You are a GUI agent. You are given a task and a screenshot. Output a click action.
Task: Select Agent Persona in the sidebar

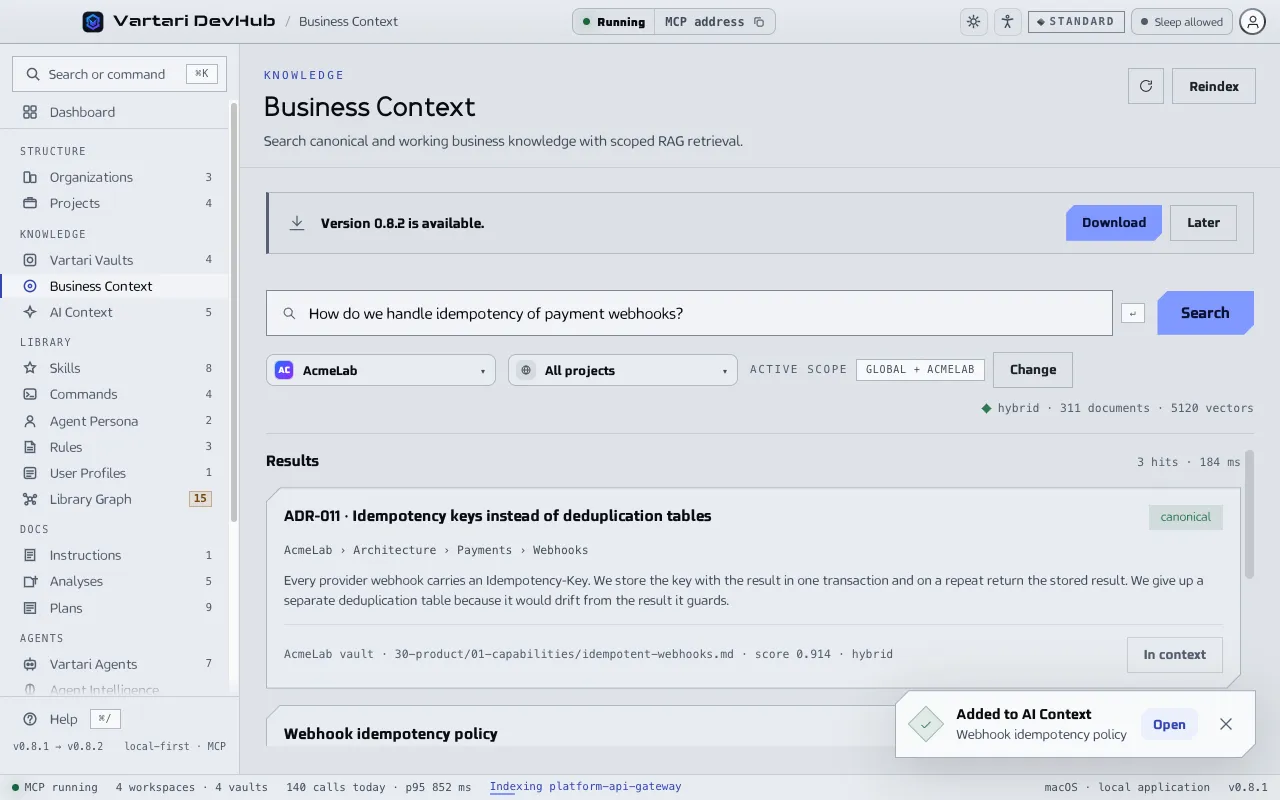coord(115,421)
